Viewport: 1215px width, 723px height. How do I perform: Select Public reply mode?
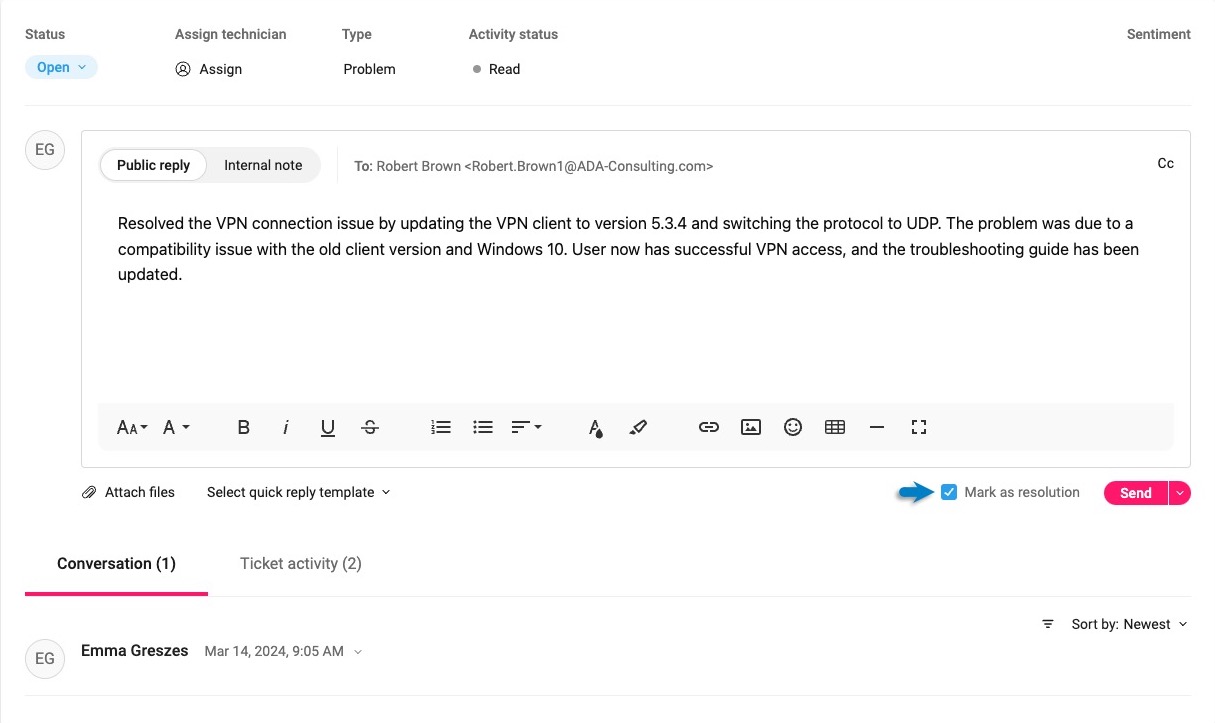tap(153, 165)
